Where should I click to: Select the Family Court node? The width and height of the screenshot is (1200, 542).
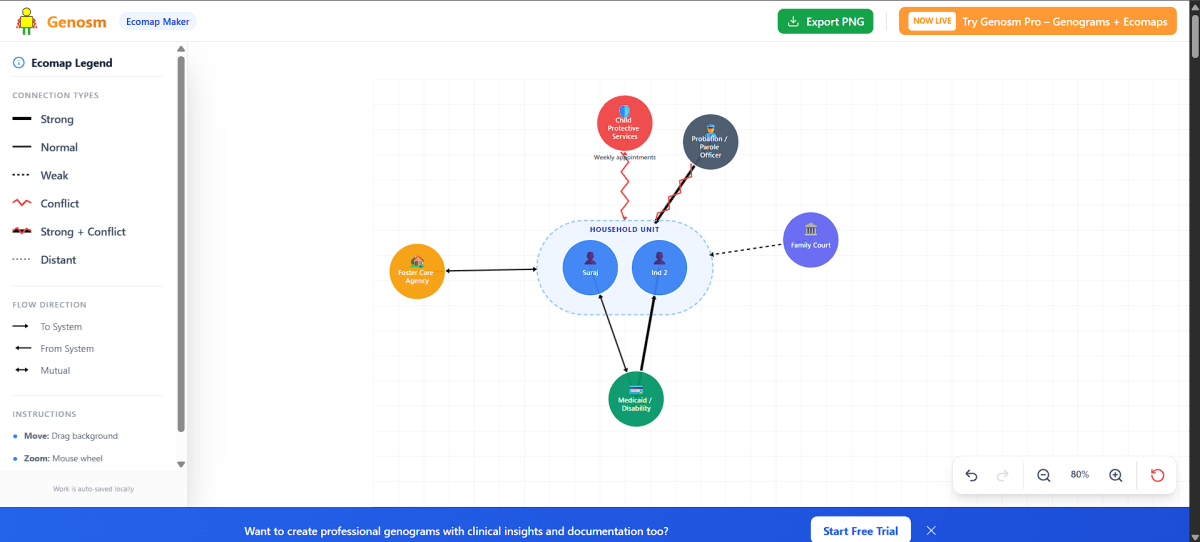point(810,240)
